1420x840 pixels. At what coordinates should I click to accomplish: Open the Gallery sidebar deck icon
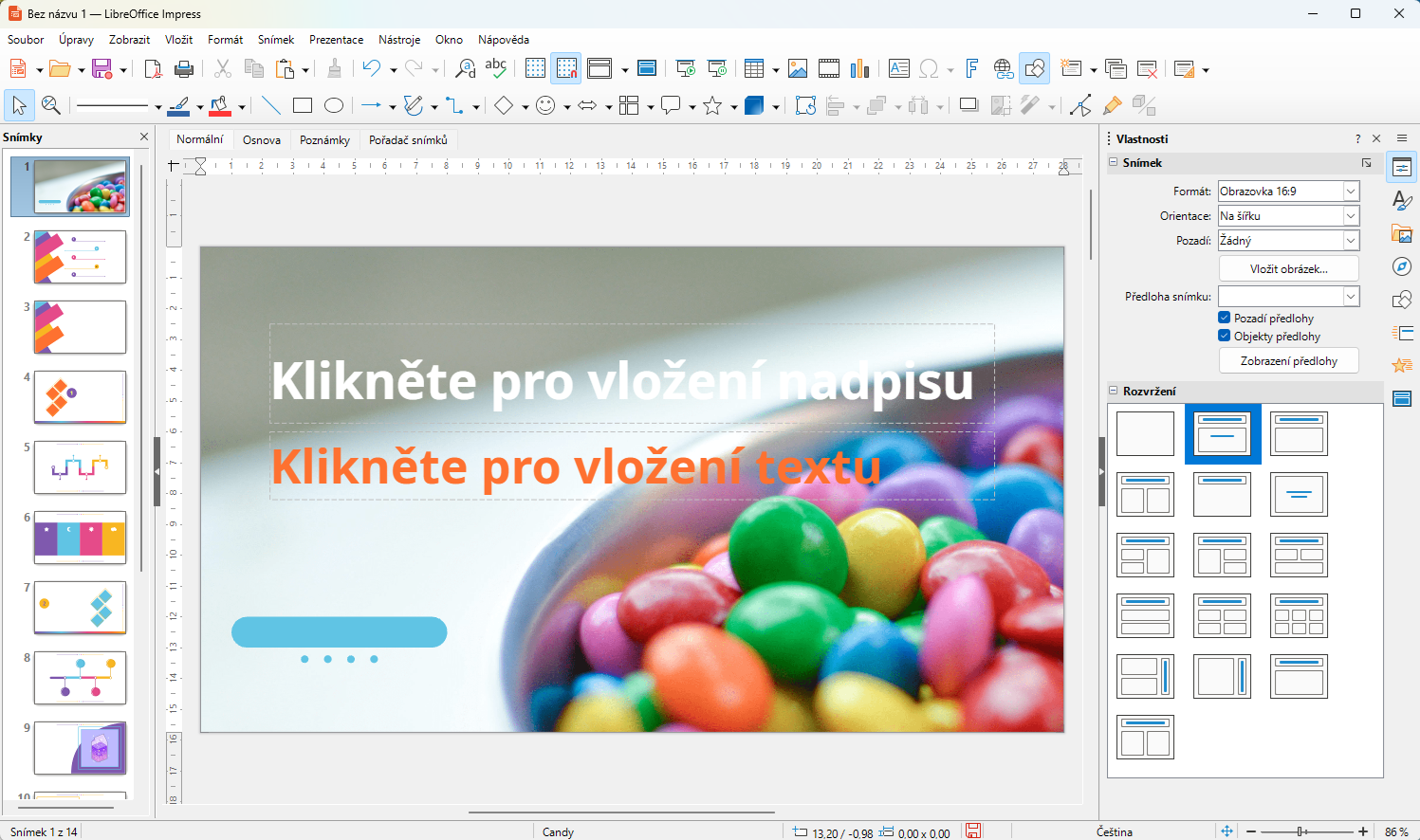[x=1402, y=234]
